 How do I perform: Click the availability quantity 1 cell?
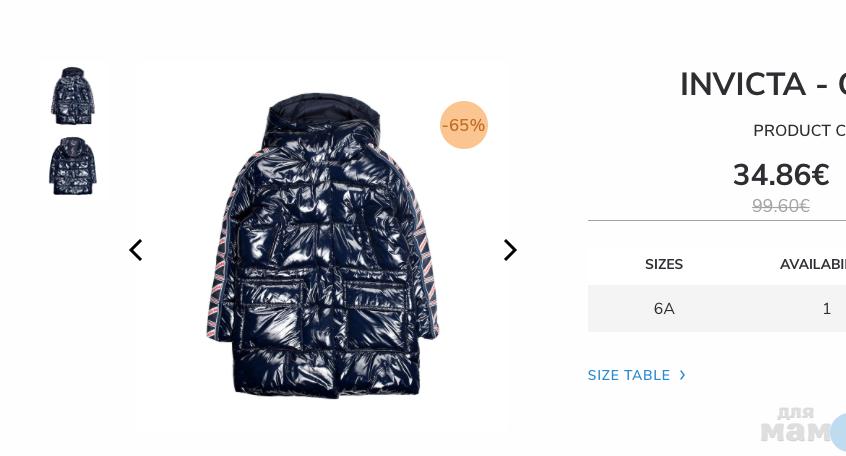826,309
